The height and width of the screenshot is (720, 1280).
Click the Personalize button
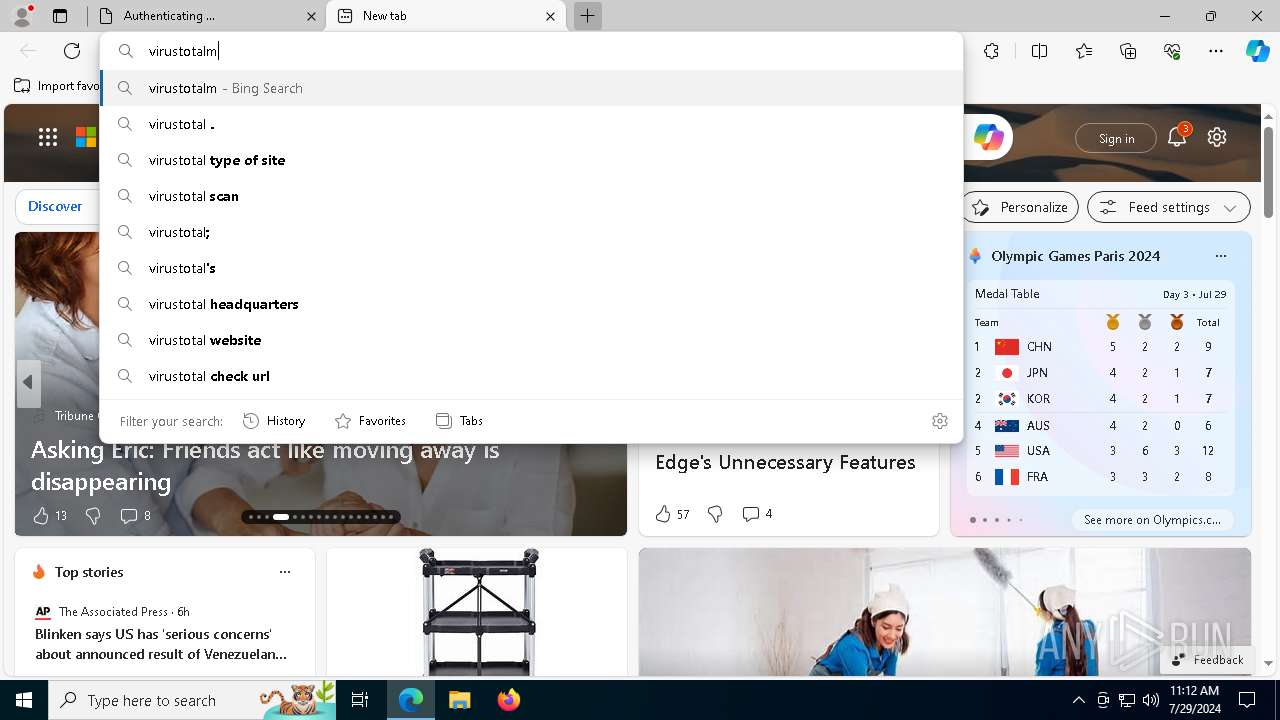[x=1020, y=207]
